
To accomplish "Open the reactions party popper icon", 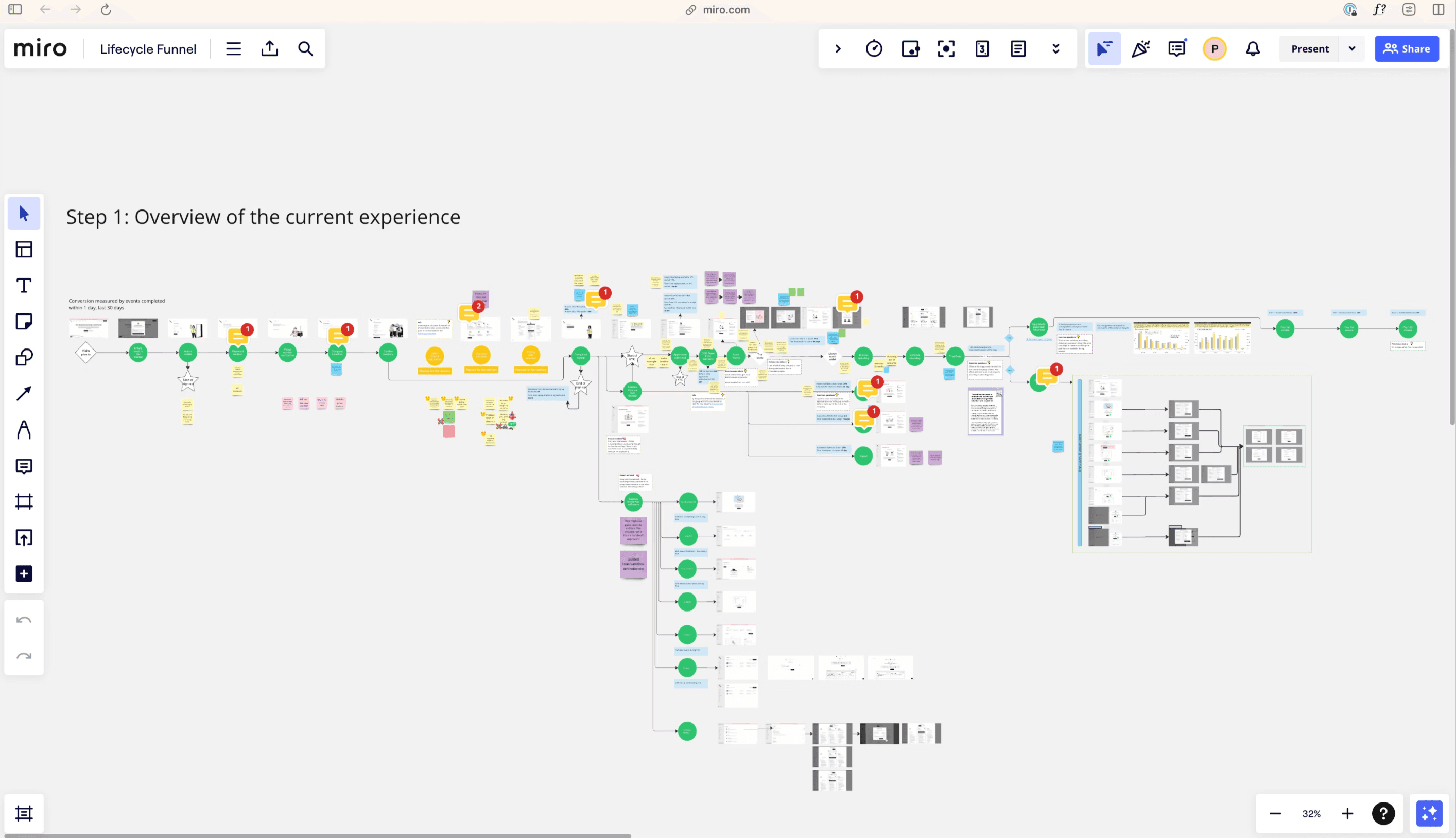I will [x=1140, y=49].
